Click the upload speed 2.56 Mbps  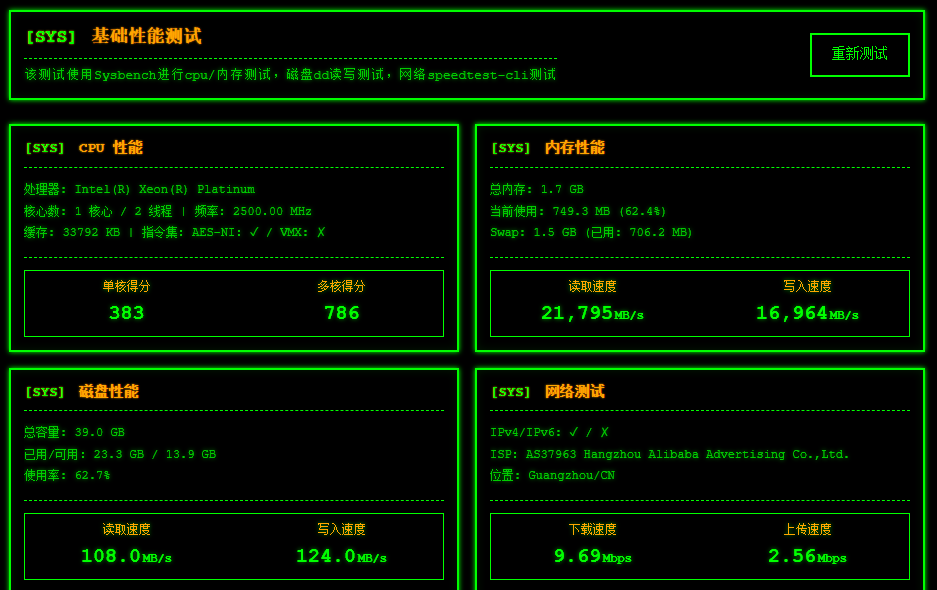click(806, 556)
